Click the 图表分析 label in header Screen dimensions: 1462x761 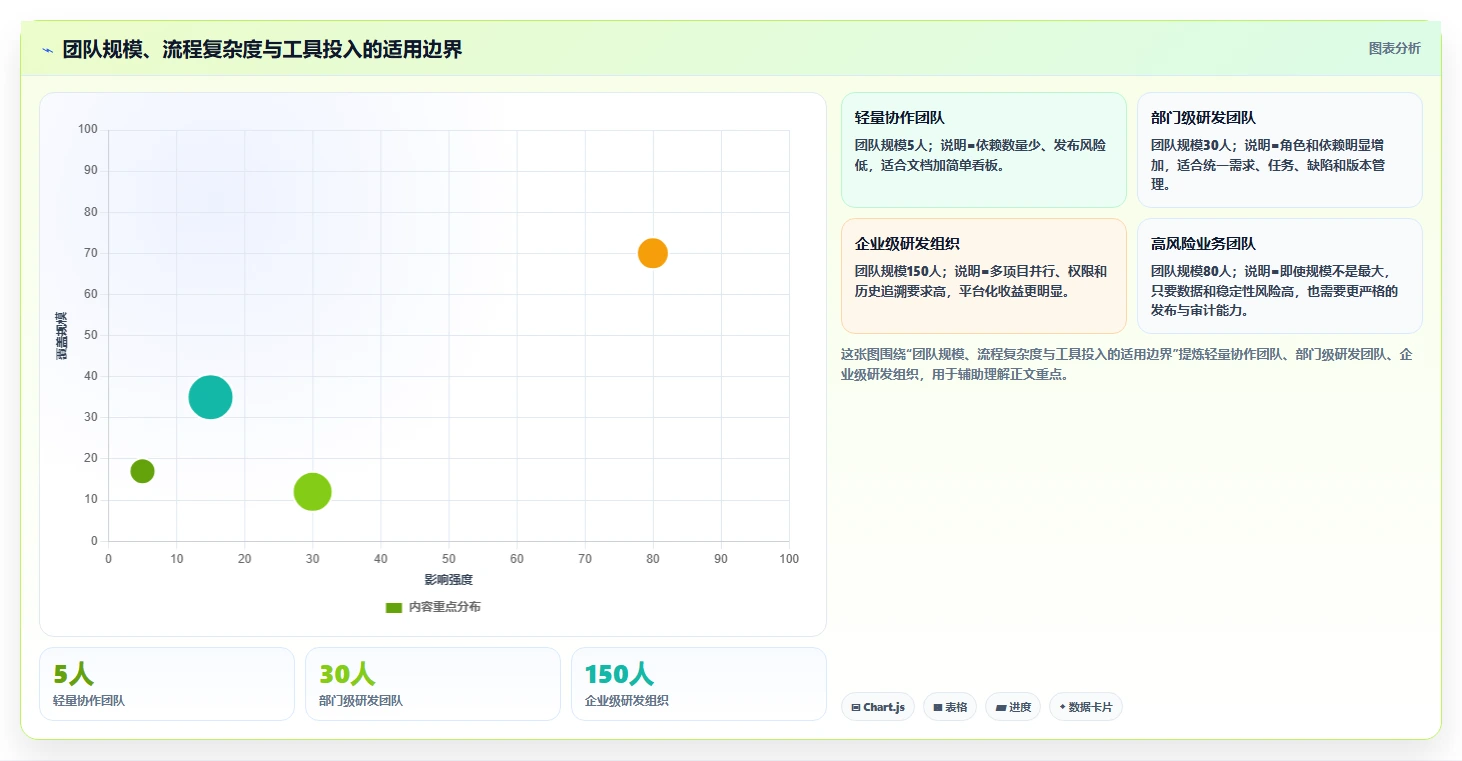tap(1394, 48)
